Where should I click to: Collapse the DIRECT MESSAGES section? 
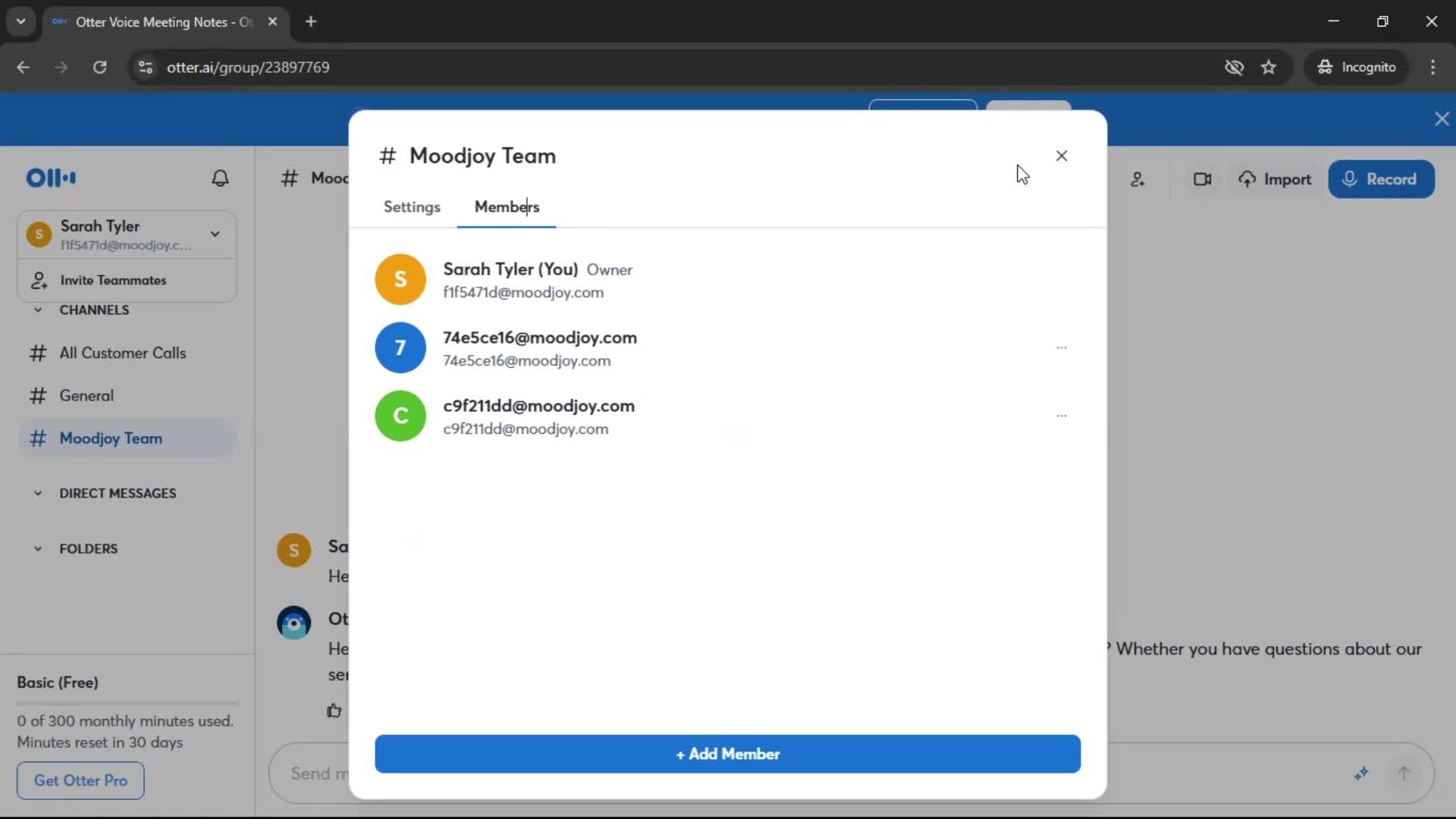38,494
